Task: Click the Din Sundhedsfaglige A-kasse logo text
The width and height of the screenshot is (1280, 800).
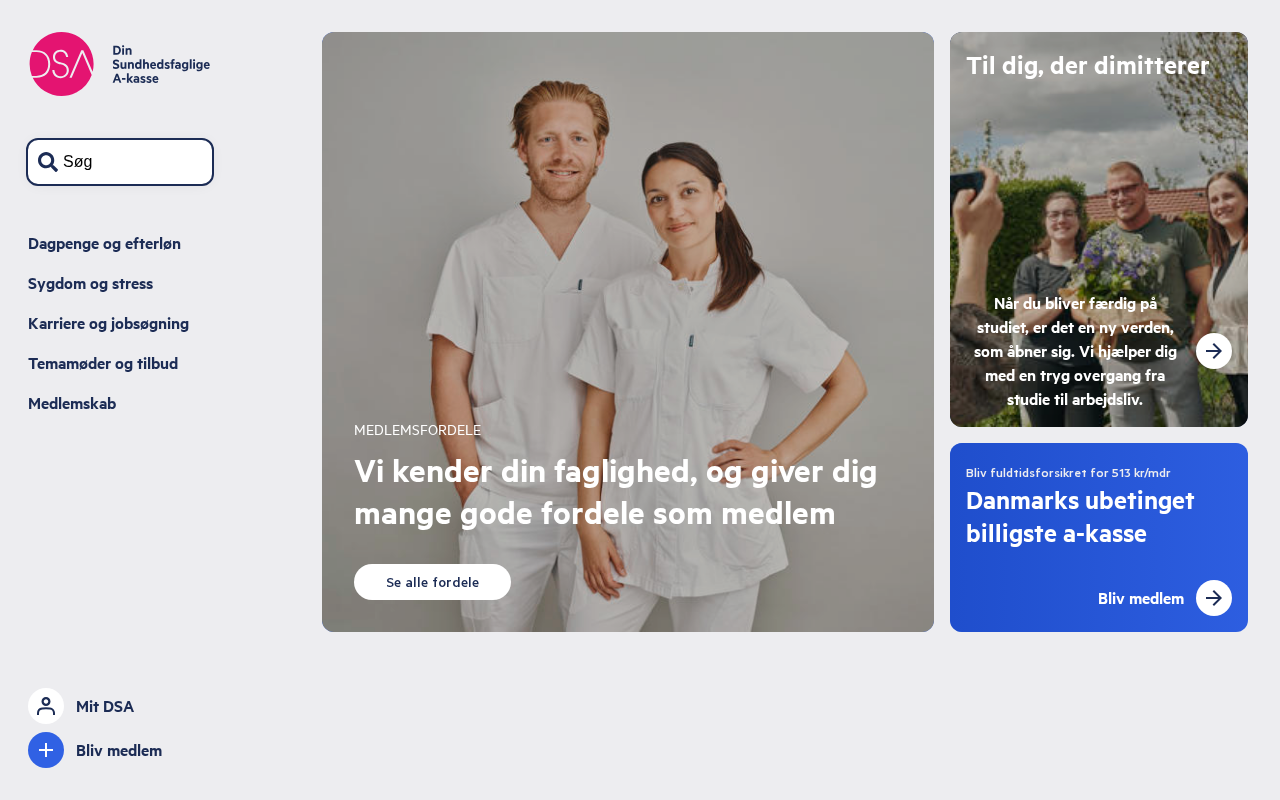Action: 161,64
